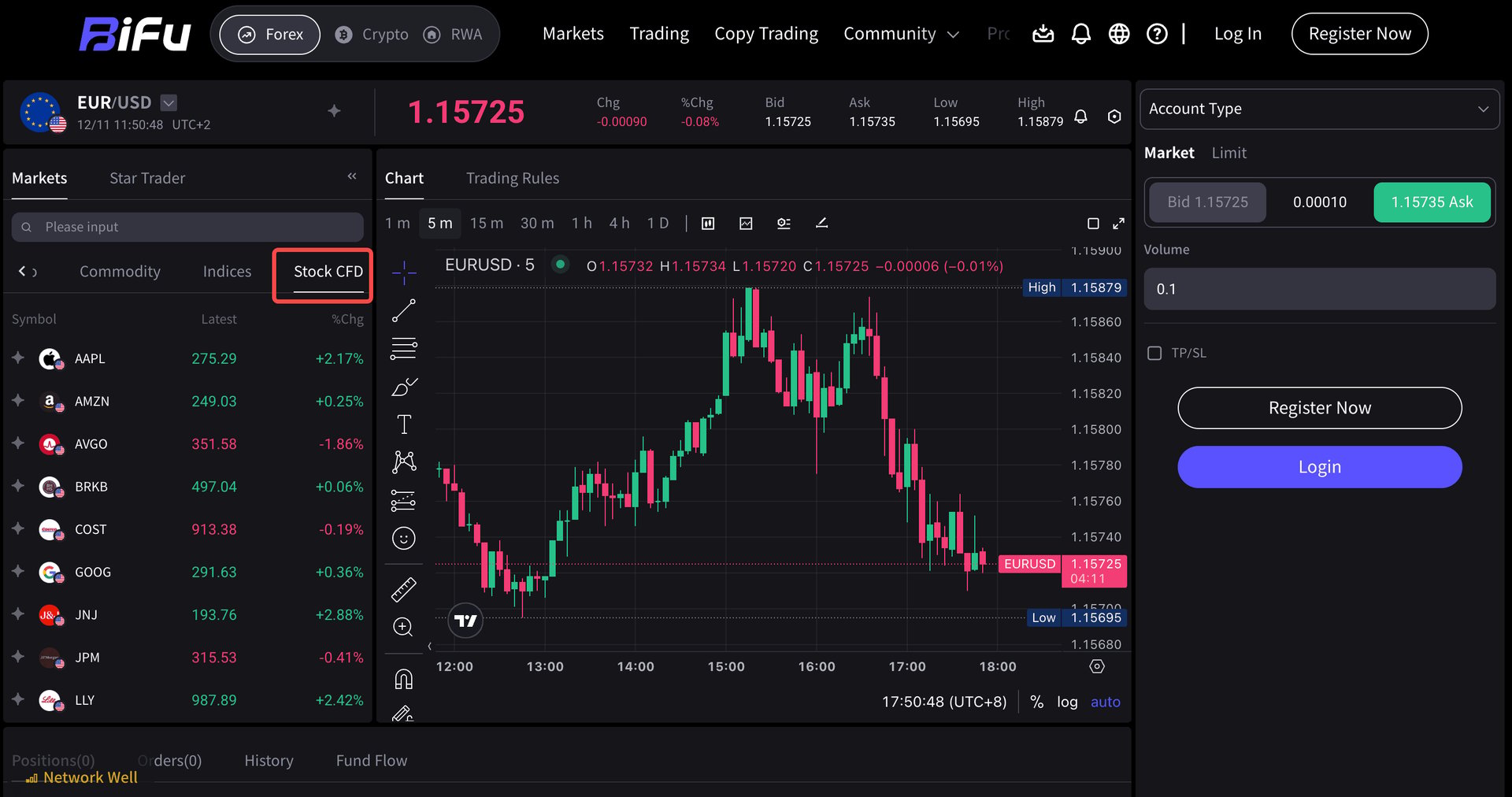Click the square layout icon above chart
Viewport: 1512px width, 797px height.
point(1093,224)
